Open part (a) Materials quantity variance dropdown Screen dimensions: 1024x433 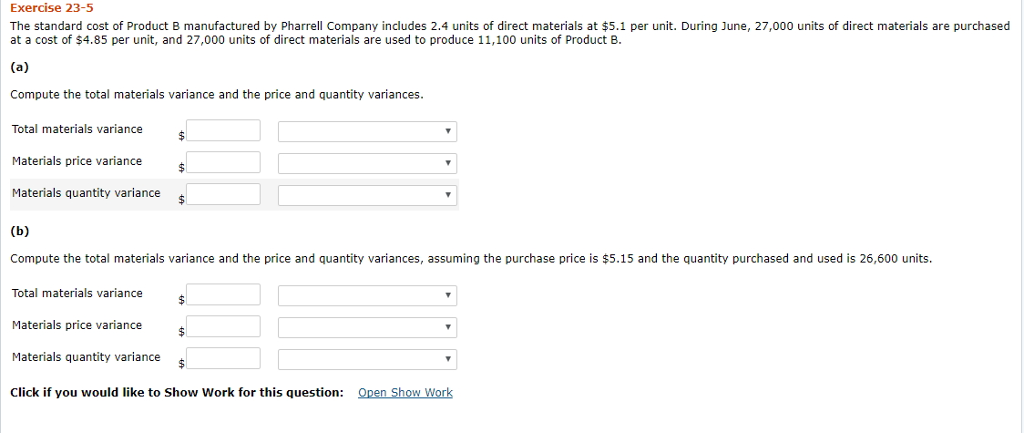pyautogui.click(x=367, y=195)
